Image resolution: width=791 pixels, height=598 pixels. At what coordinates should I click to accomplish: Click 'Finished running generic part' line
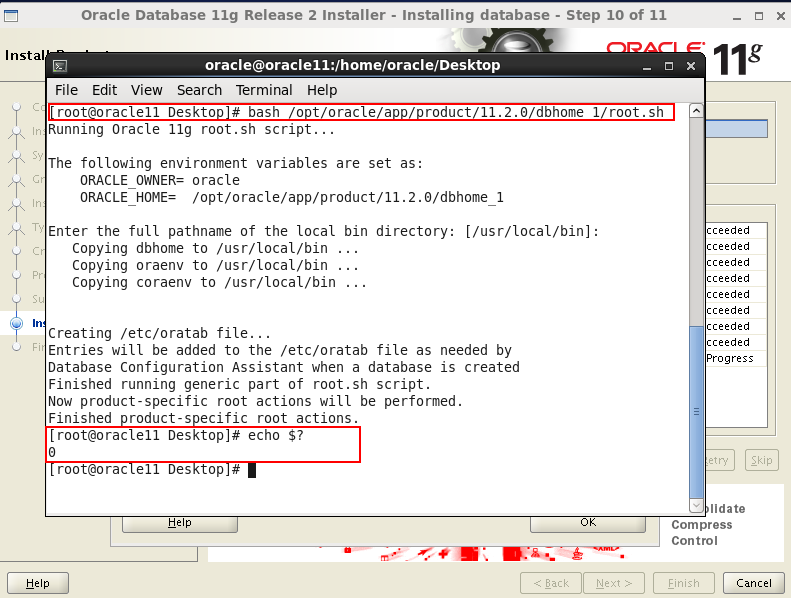pyautogui.click(x=239, y=385)
